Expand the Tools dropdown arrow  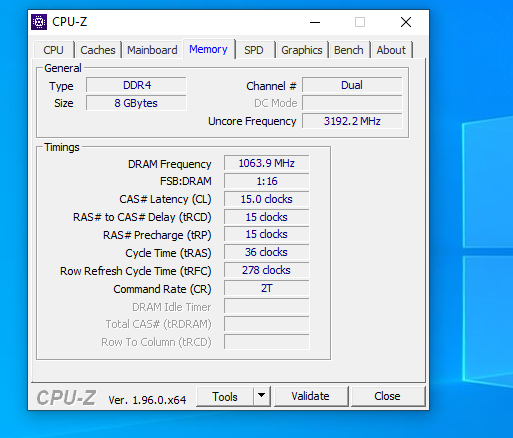(x=262, y=397)
